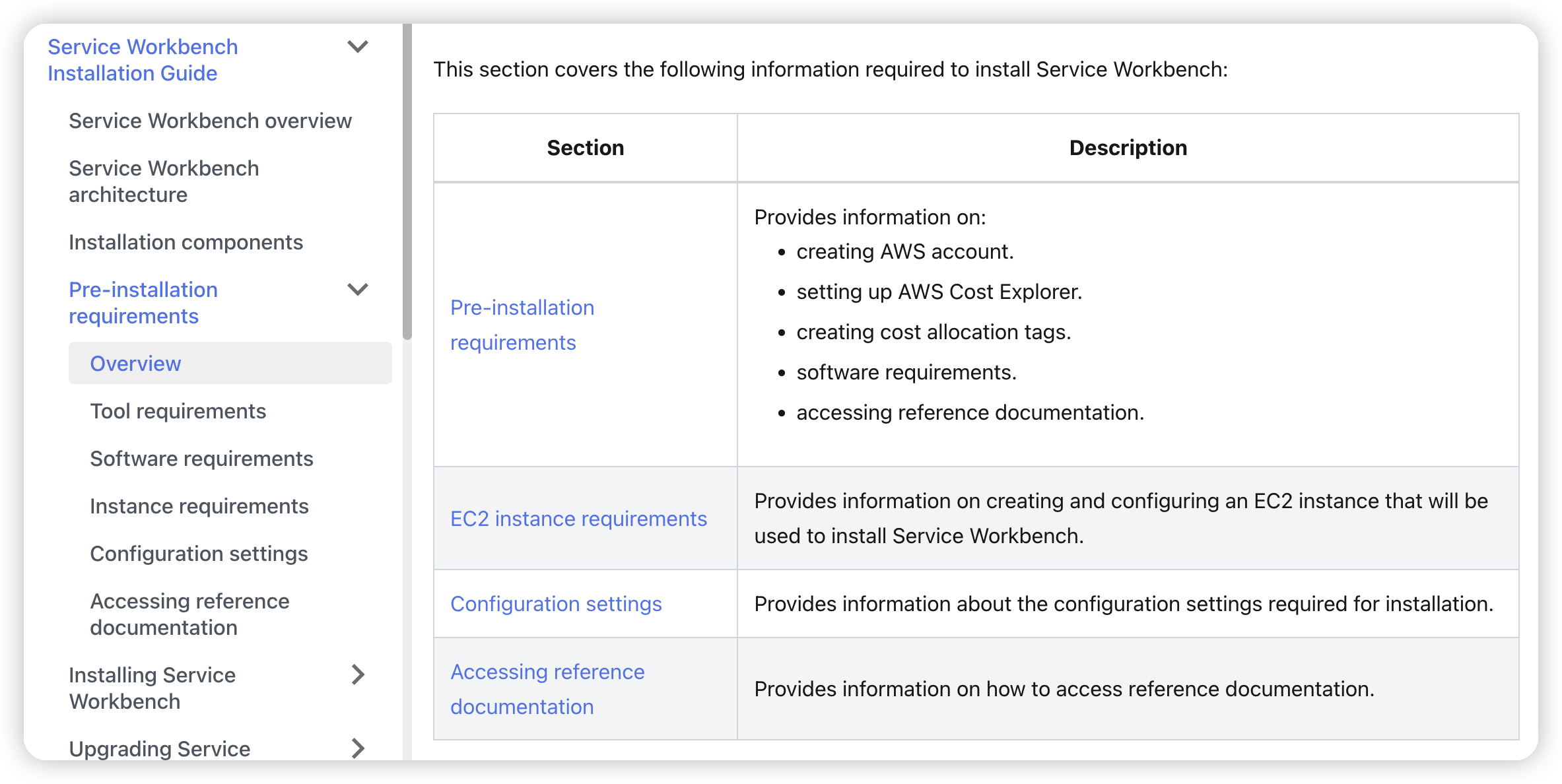Select Overview under Pre-installation requirements
Viewport: 1562px width, 784px height.
click(x=135, y=363)
